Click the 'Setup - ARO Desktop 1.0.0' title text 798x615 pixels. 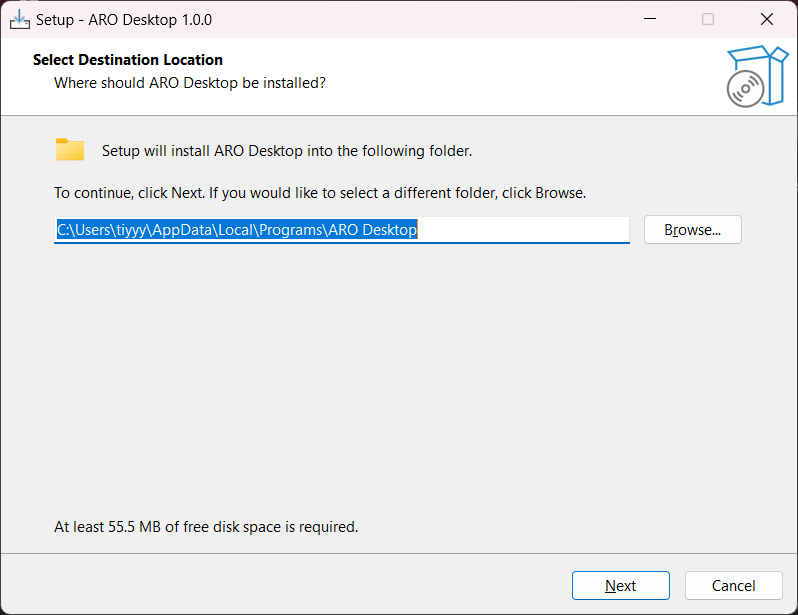(x=124, y=20)
